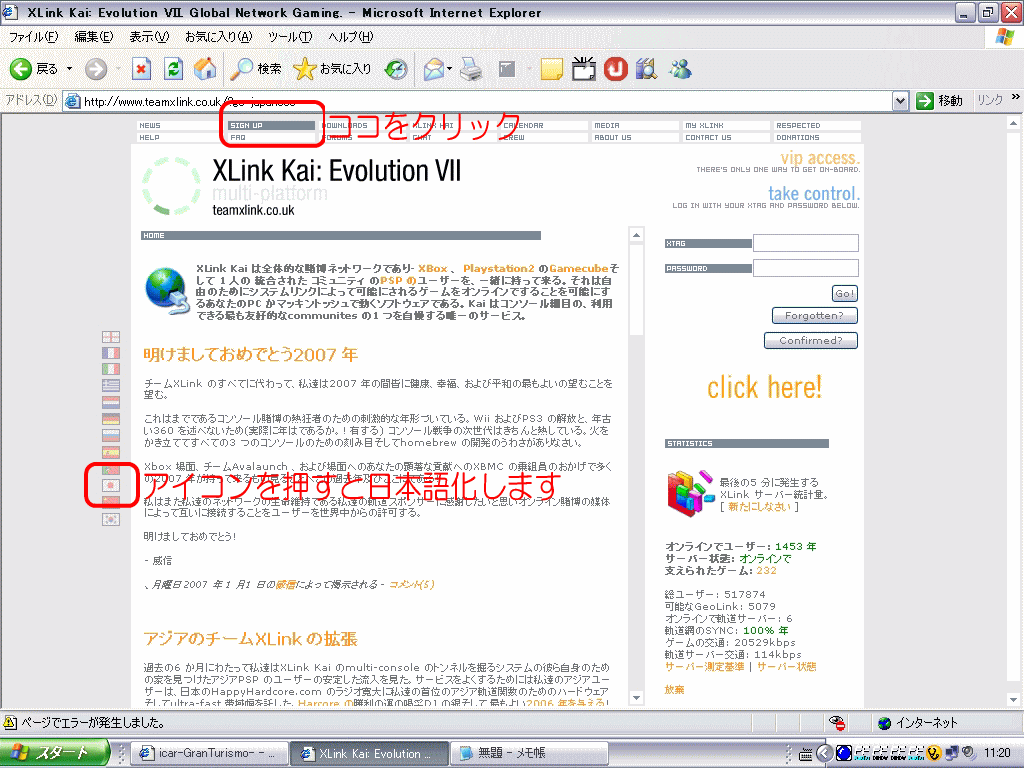Viewport: 1024px width, 768px height.
Task: Open the XBox link in intro text
Action: point(432,268)
